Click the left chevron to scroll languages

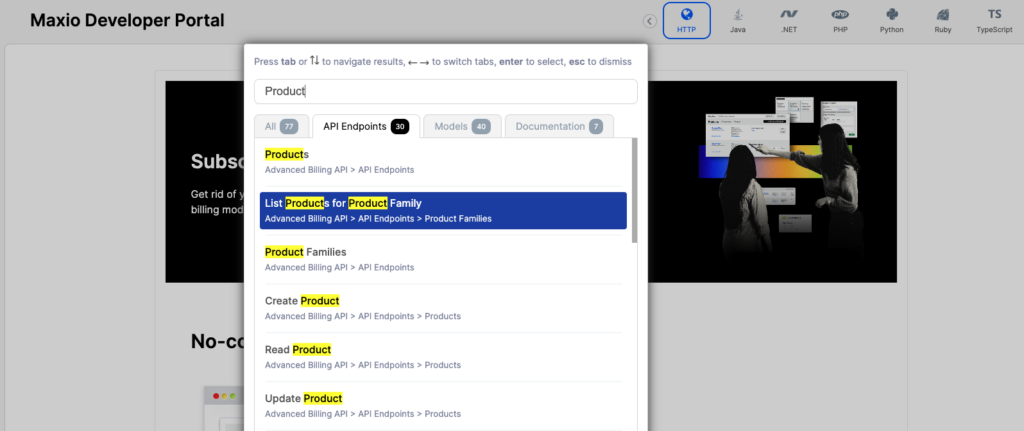click(649, 21)
